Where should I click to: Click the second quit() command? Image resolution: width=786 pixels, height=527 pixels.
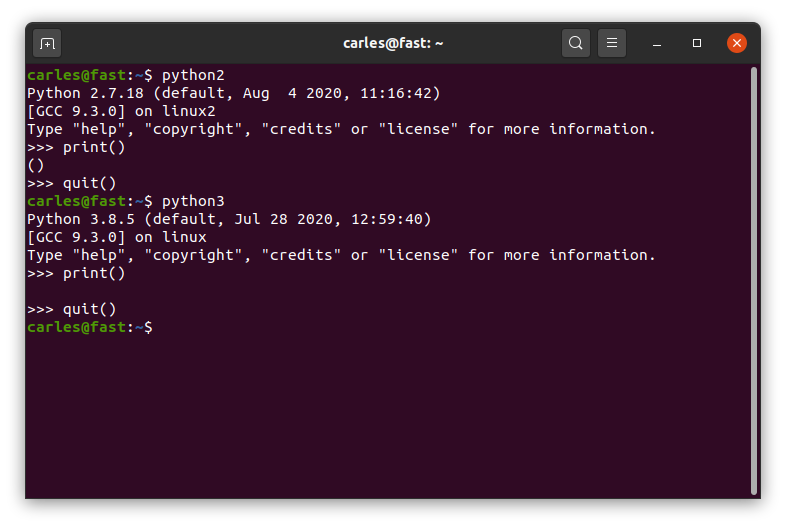click(89, 309)
